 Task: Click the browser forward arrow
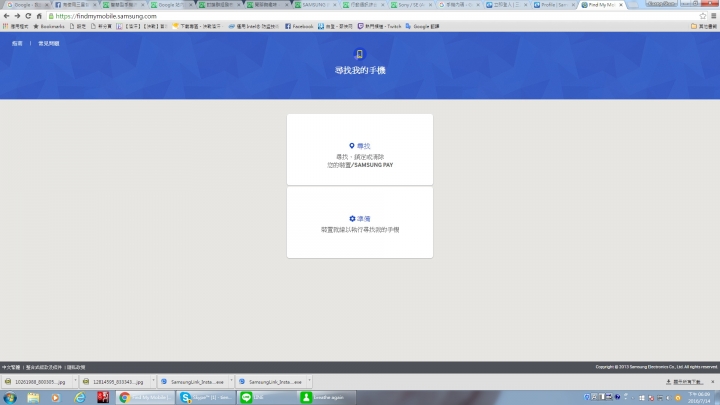tap(17, 16)
